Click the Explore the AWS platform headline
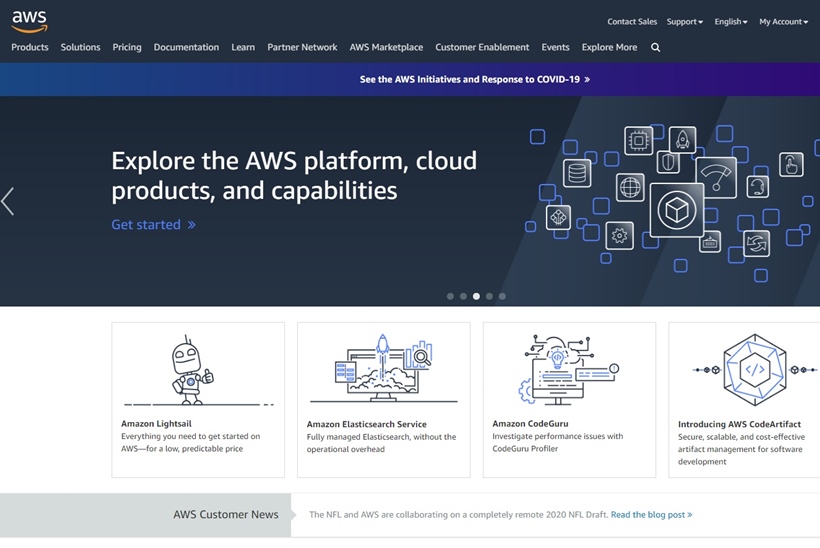 tap(294, 176)
